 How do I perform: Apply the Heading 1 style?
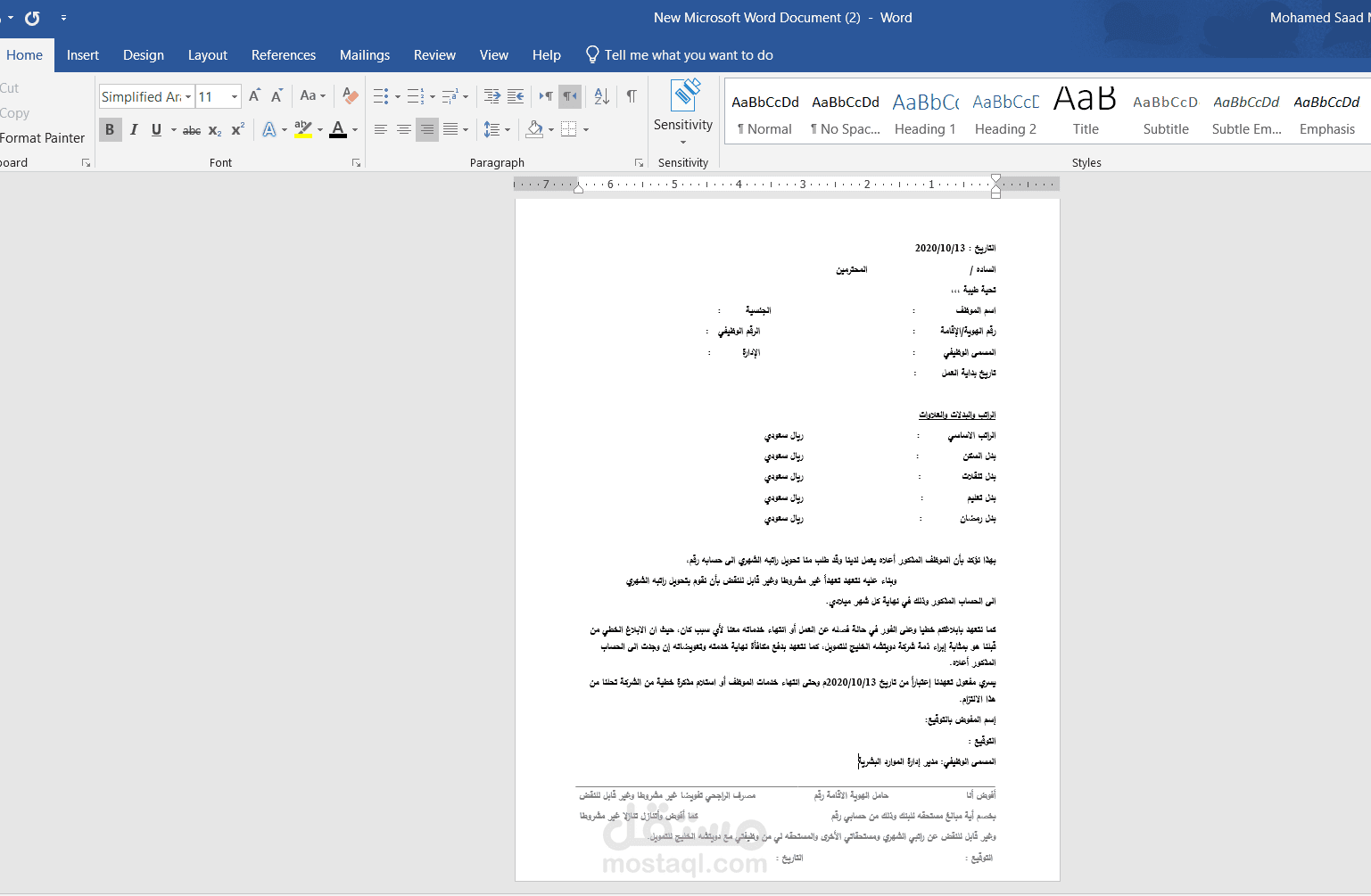coord(925,111)
